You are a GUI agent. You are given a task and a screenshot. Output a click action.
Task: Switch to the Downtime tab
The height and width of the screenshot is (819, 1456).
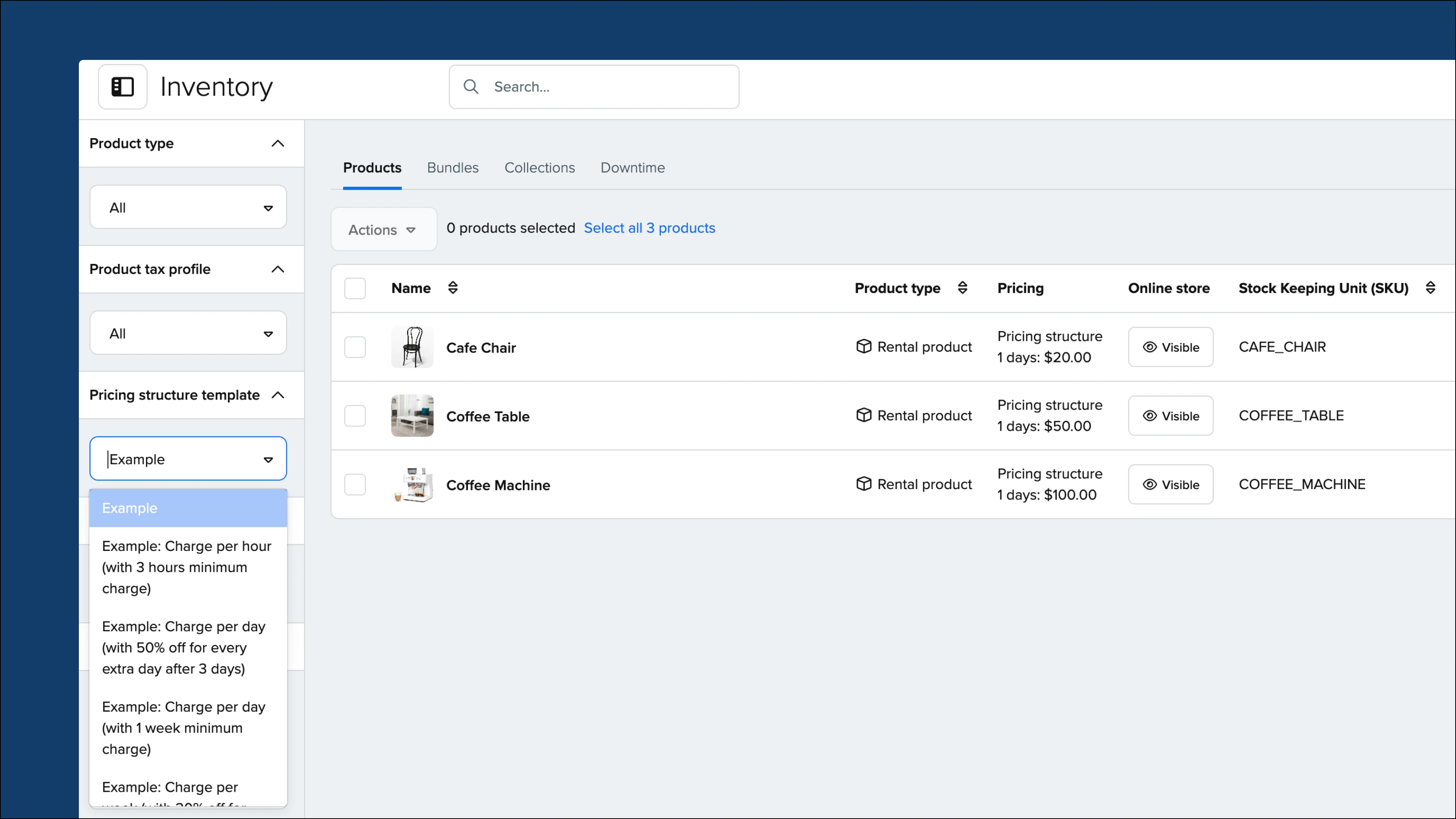pyautogui.click(x=632, y=168)
